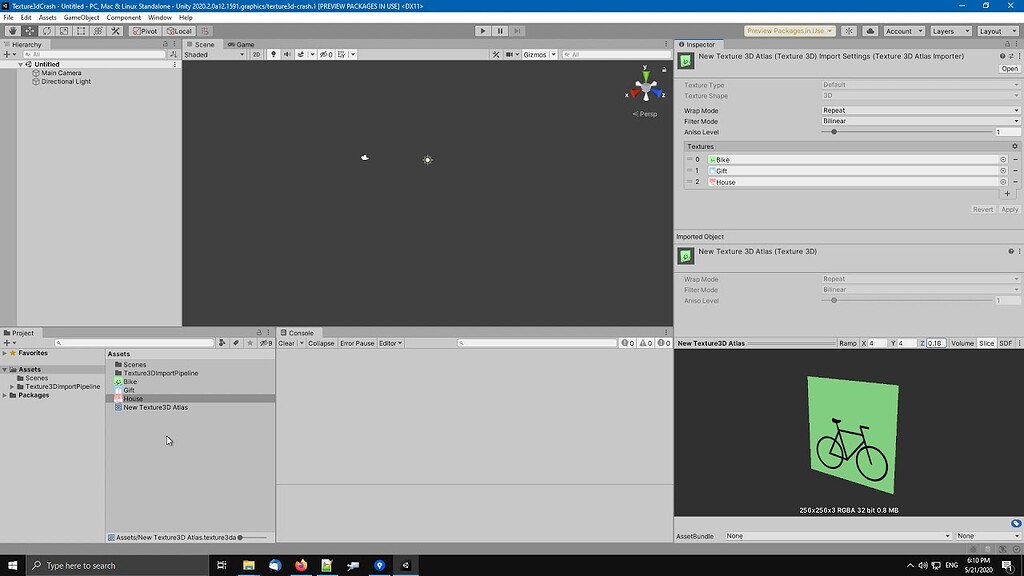Open the Textures list settings gear

pos(1014,146)
